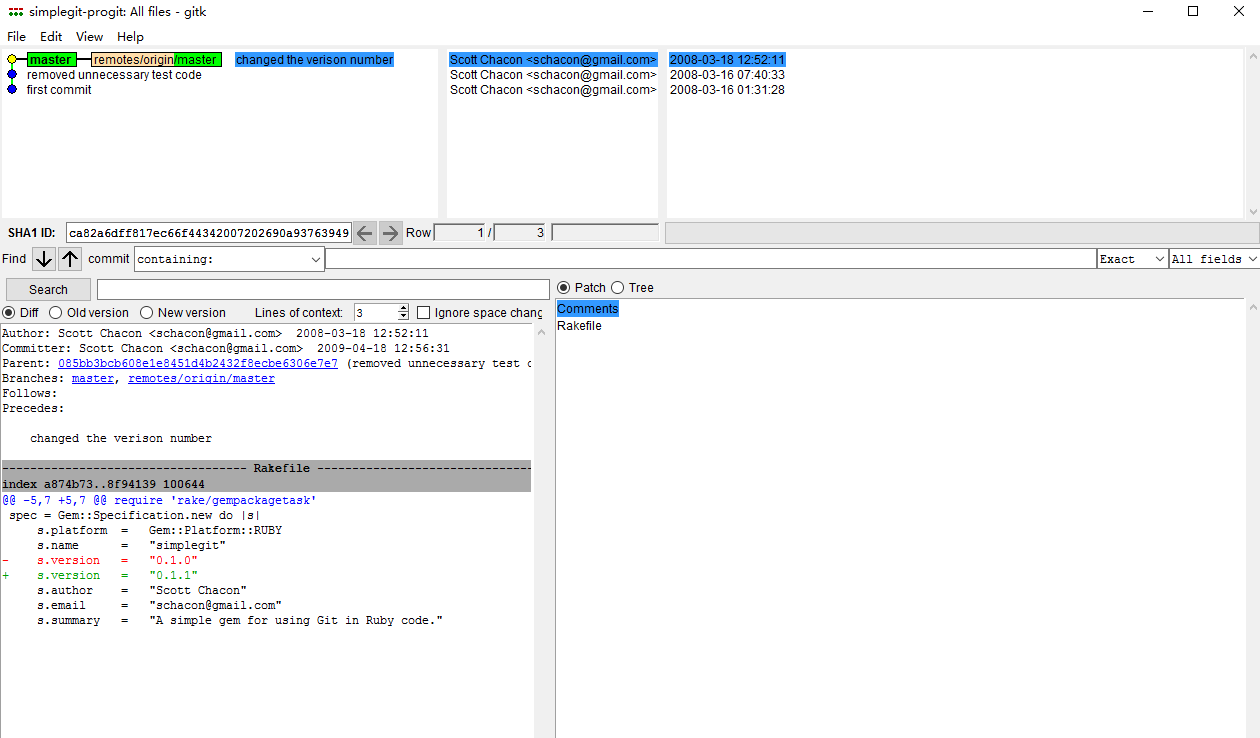Viewport: 1260px width, 738px height.
Task: Click date 2008-03-16 01:31:28
Action: tap(727, 90)
